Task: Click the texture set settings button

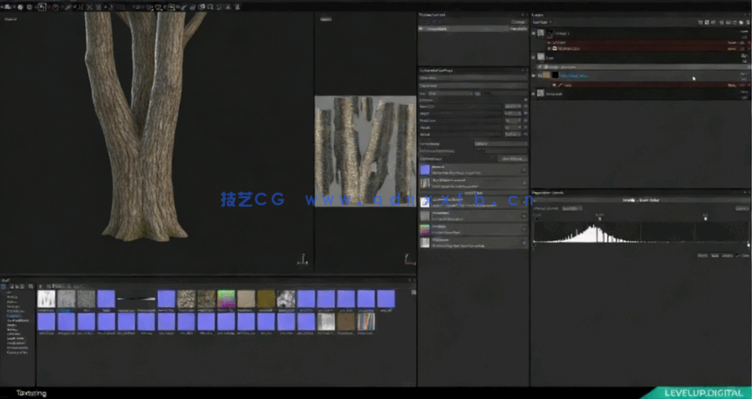Action: (518, 22)
